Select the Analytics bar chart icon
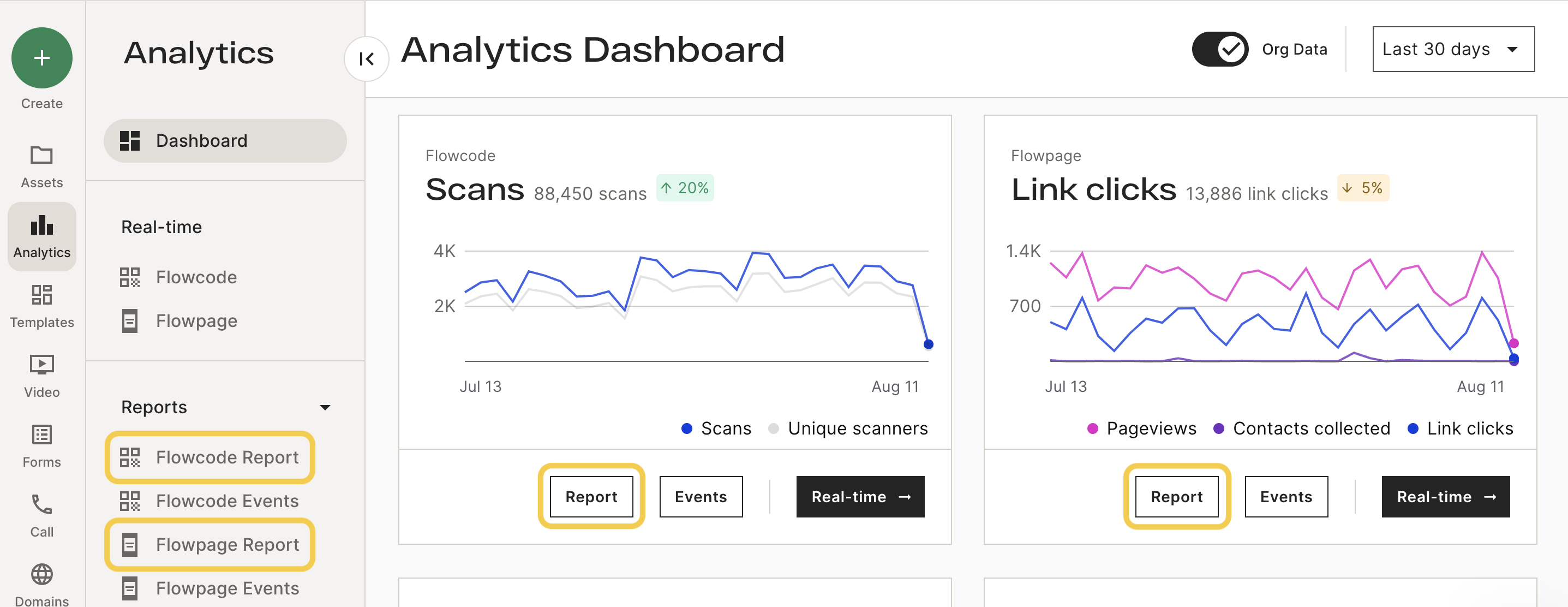Screen dimensions: 1568x607 tap(42, 225)
